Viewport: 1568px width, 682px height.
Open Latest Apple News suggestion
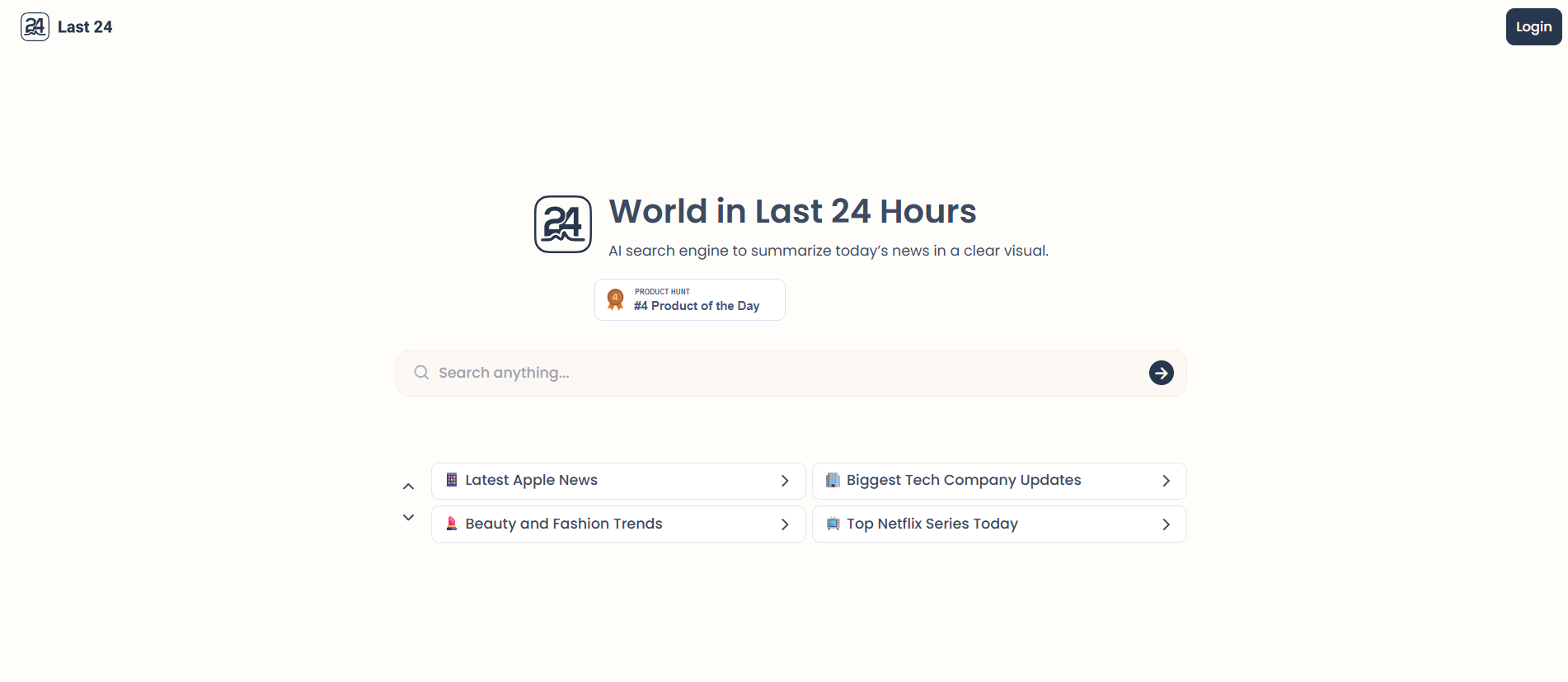(x=618, y=481)
